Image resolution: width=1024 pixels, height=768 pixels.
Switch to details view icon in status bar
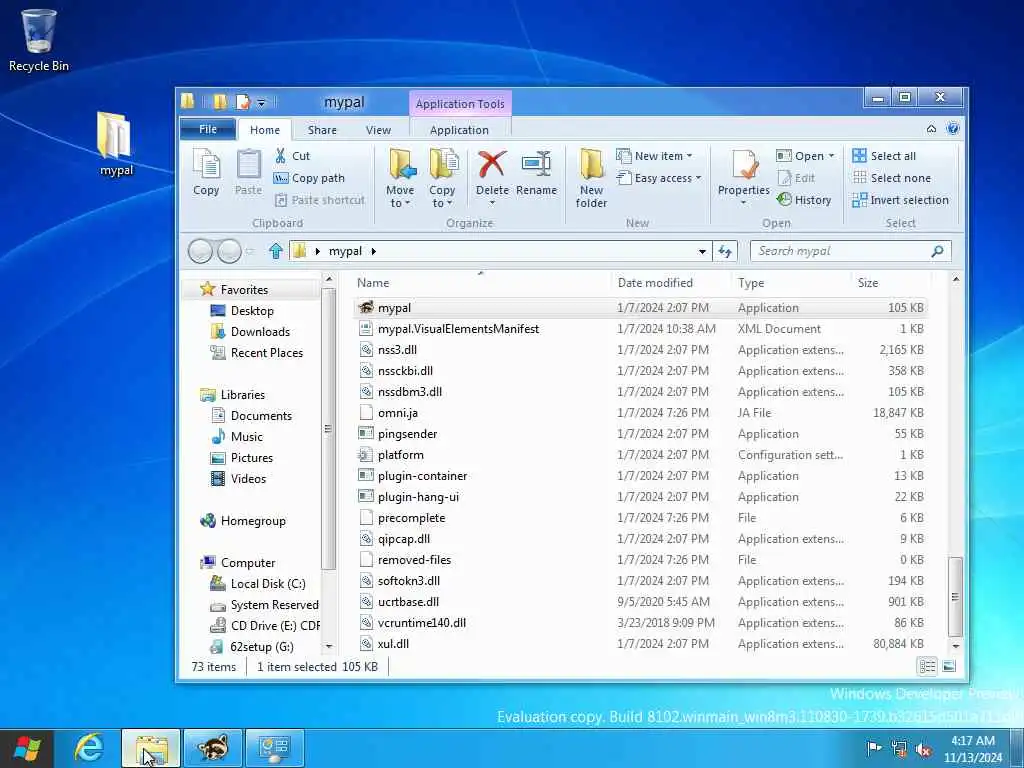point(927,666)
